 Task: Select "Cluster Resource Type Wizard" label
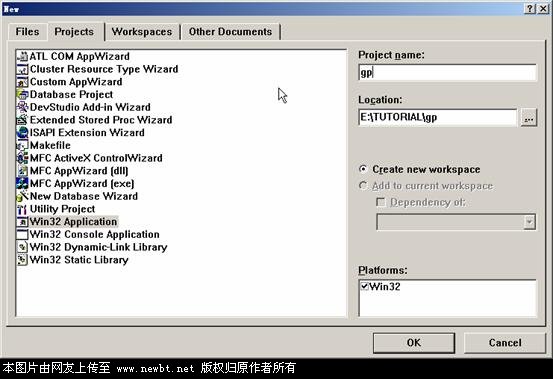(104, 69)
